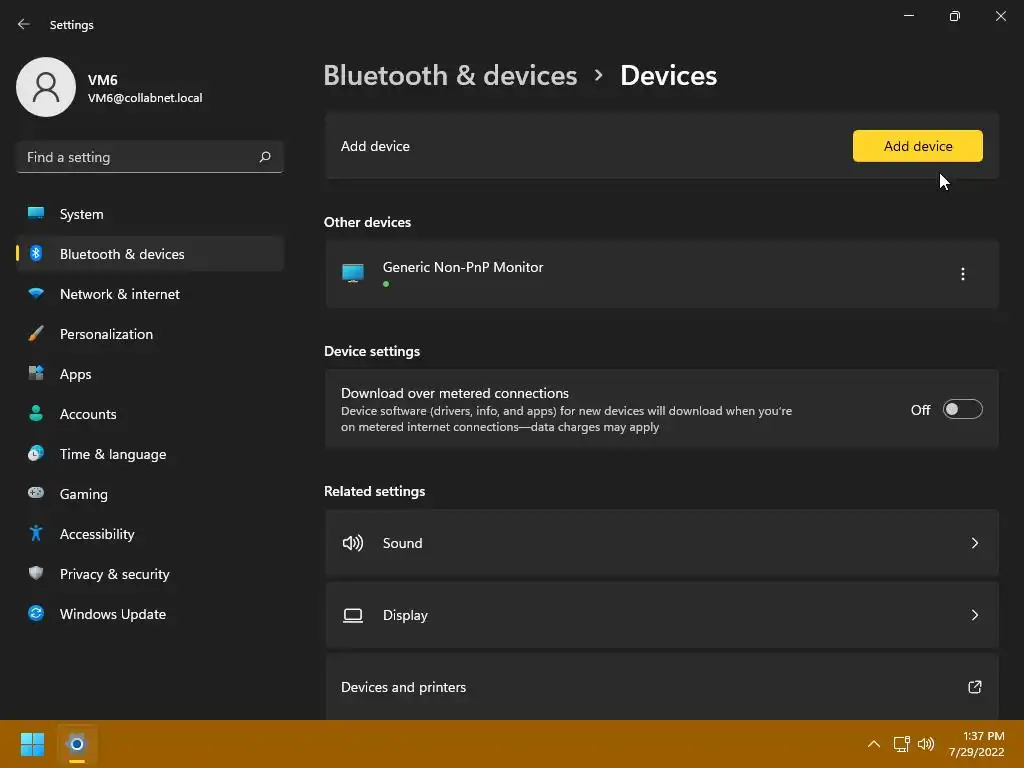Screen dimensions: 1024x768
Task: Click the yellow Add device button
Action: coord(918,146)
